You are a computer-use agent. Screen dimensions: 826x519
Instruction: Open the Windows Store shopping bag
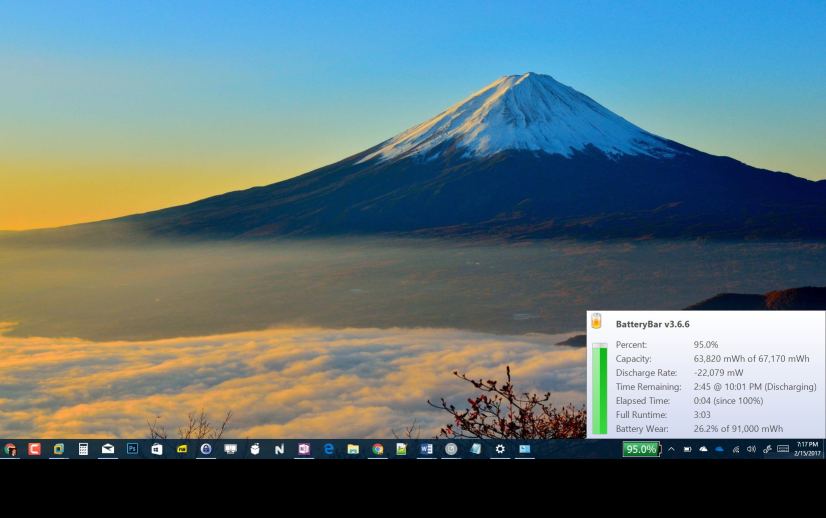pos(157,449)
